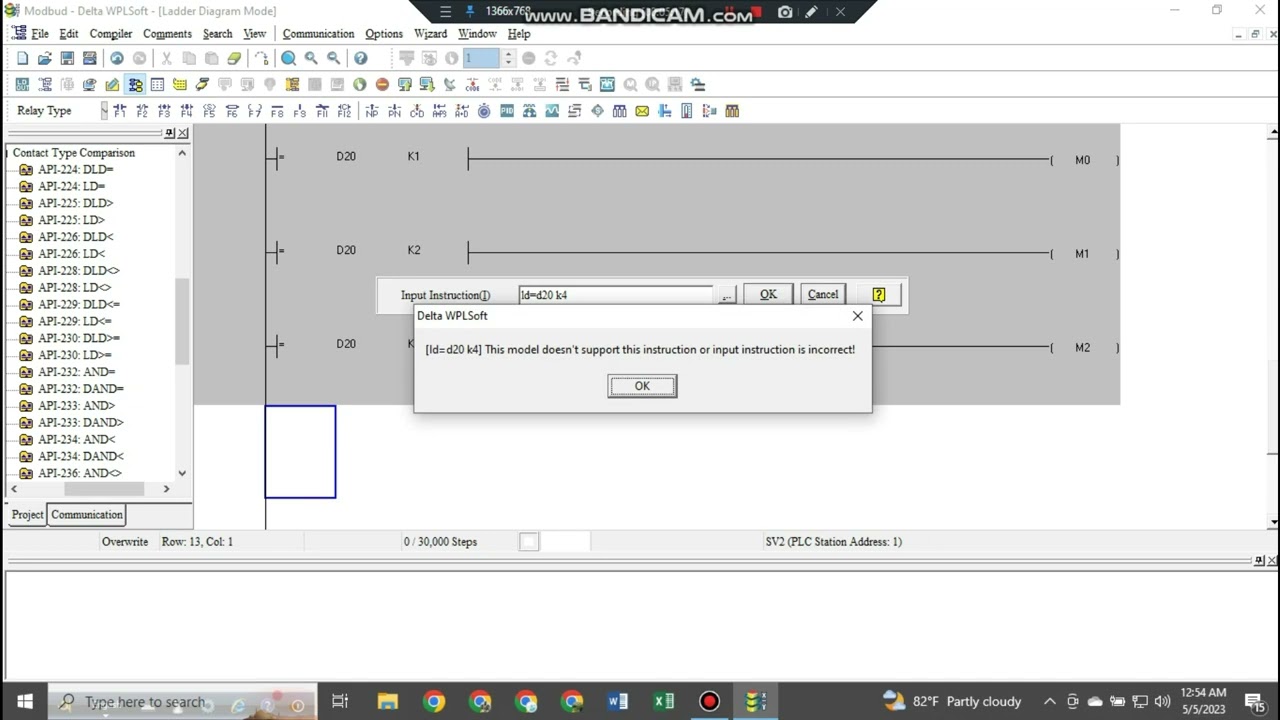The height and width of the screenshot is (720, 1280).
Task: Open the taskbar notification center
Action: (x=1256, y=701)
